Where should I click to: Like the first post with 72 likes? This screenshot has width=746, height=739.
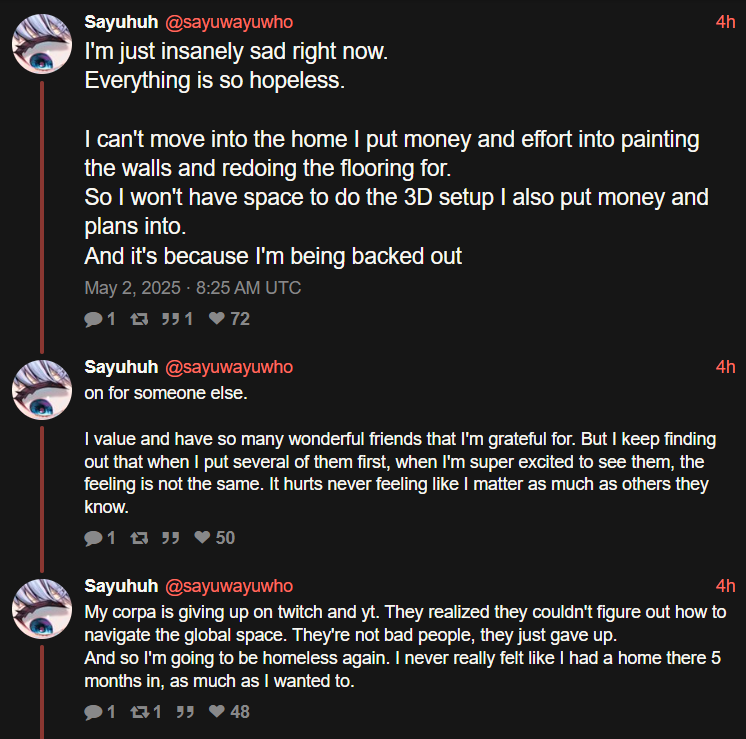click(216, 319)
